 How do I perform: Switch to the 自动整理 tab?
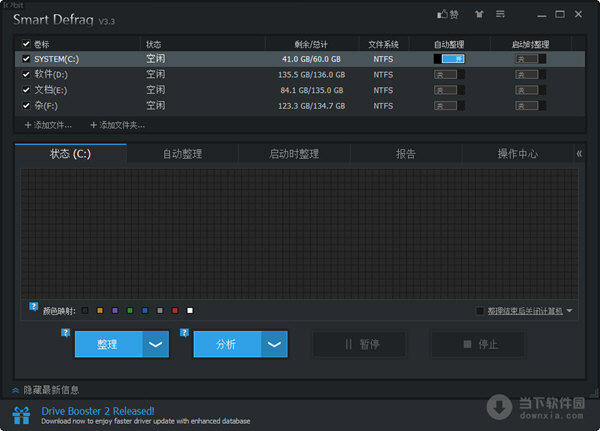coord(183,154)
